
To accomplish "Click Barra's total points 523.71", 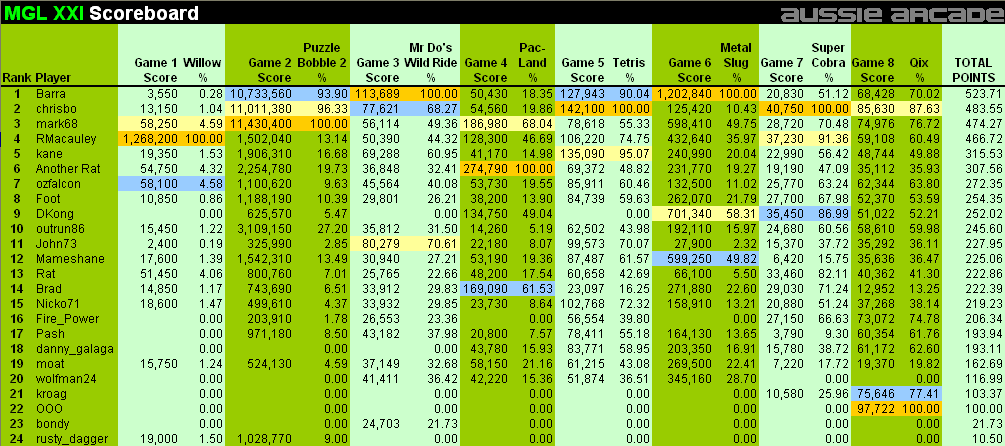I will pyautogui.click(x=973, y=93).
